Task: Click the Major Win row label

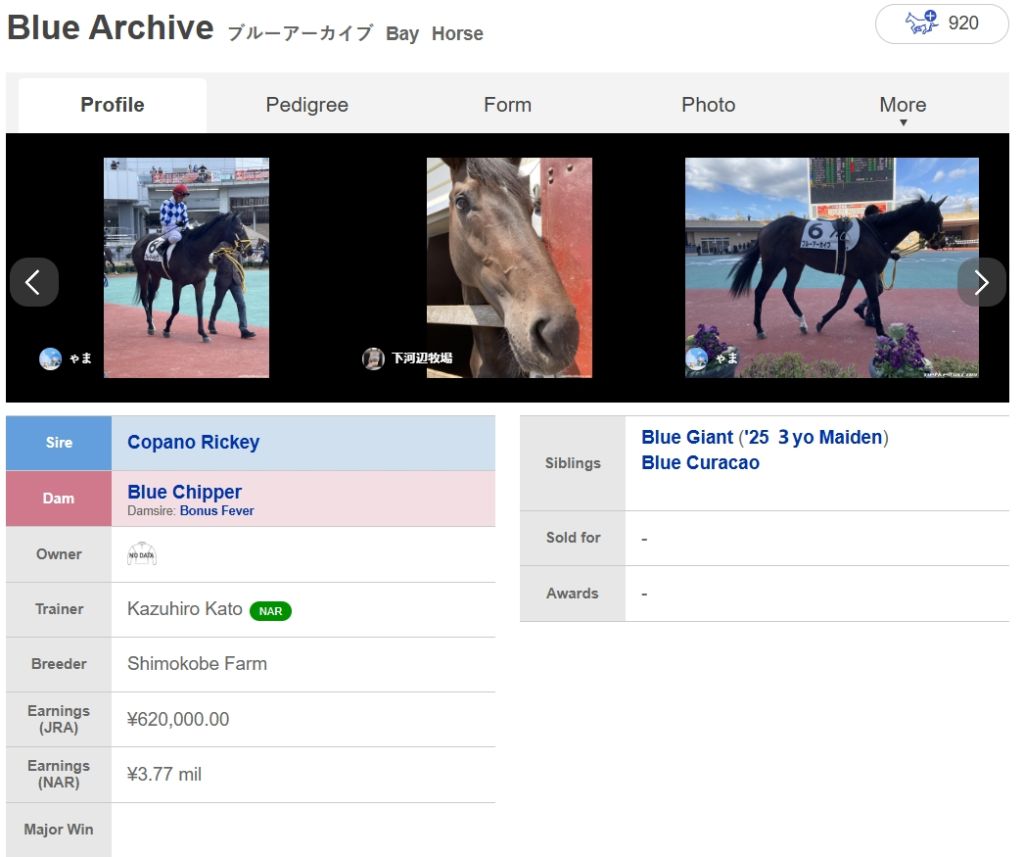Action: tap(59, 830)
